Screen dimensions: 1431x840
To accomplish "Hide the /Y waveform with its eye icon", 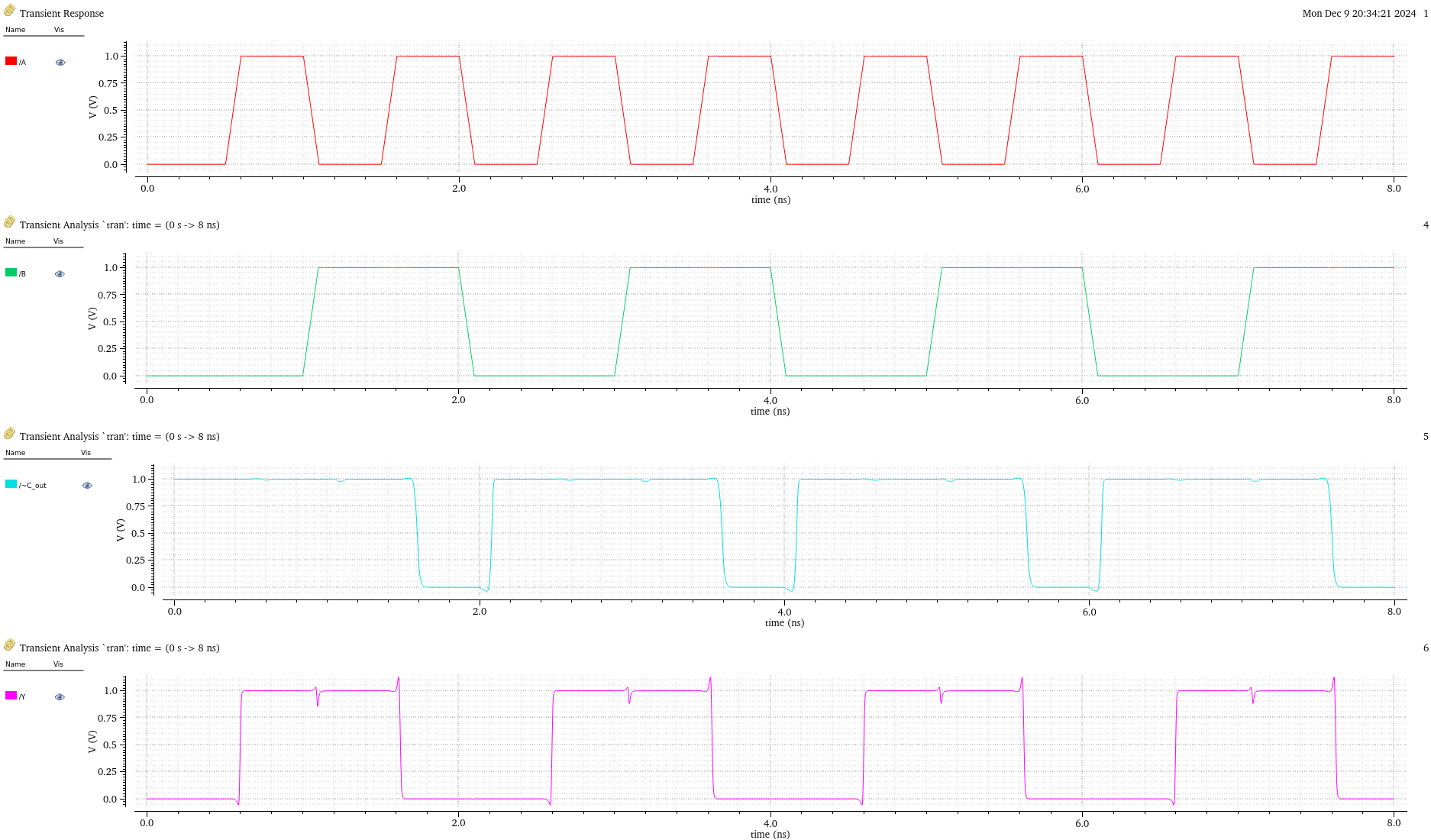I will pyautogui.click(x=60, y=697).
